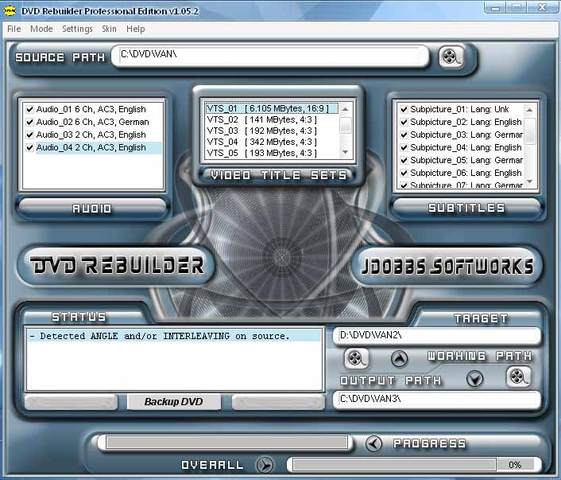
Task: Click the blank button right of Backup DVD
Action: click(x=278, y=402)
